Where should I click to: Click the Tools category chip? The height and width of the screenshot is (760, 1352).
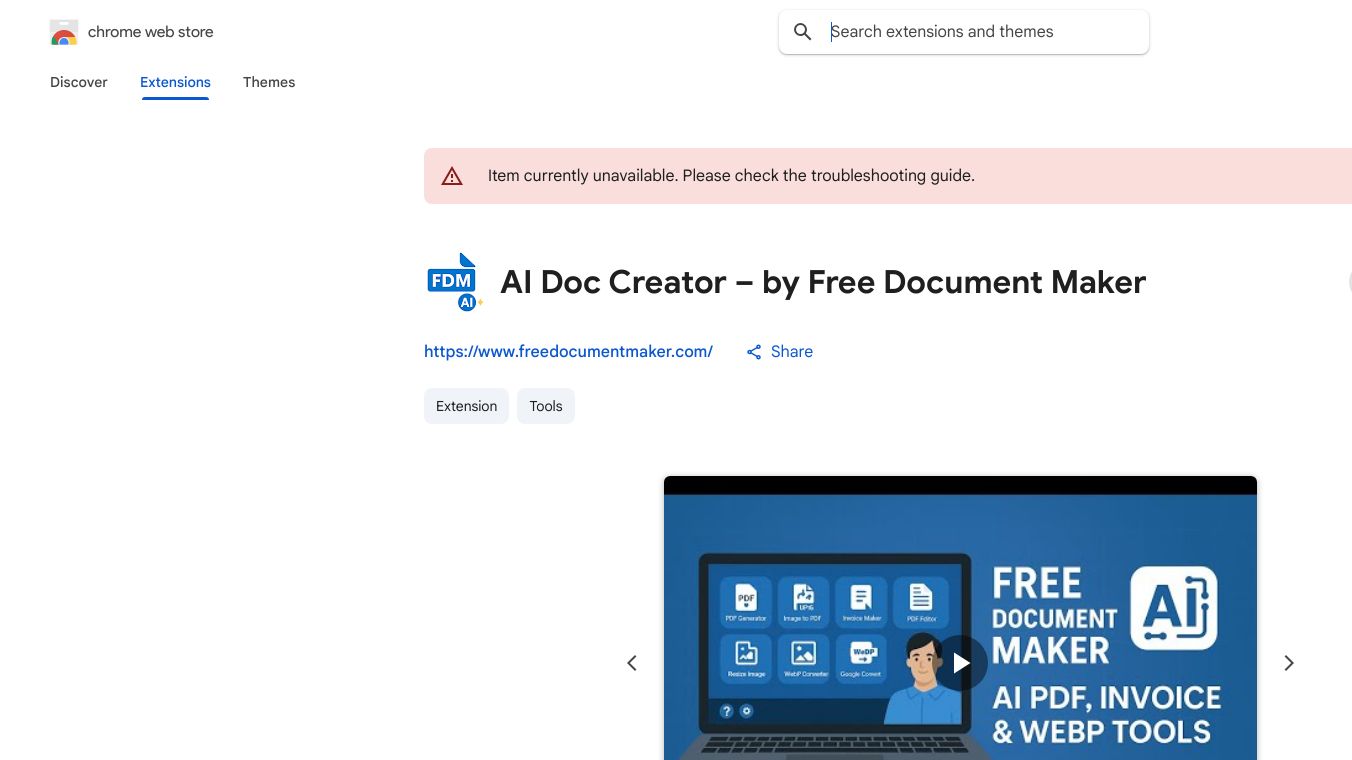[x=546, y=406]
